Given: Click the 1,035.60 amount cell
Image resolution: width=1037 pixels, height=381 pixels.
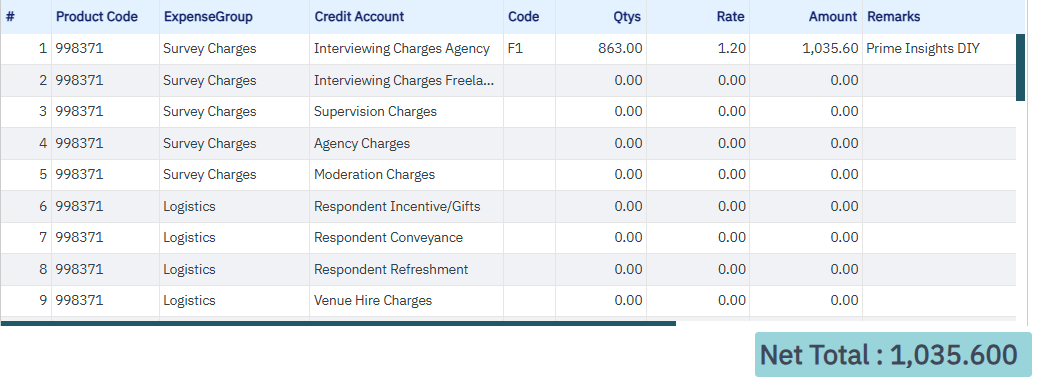Looking at the screenshot, I should click(x=806, y=49).
